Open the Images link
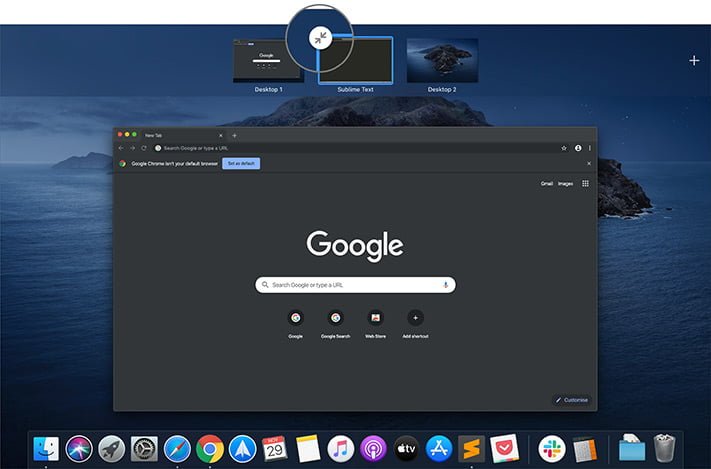Screen dimensions: 711x469 [x=565, y=184]
